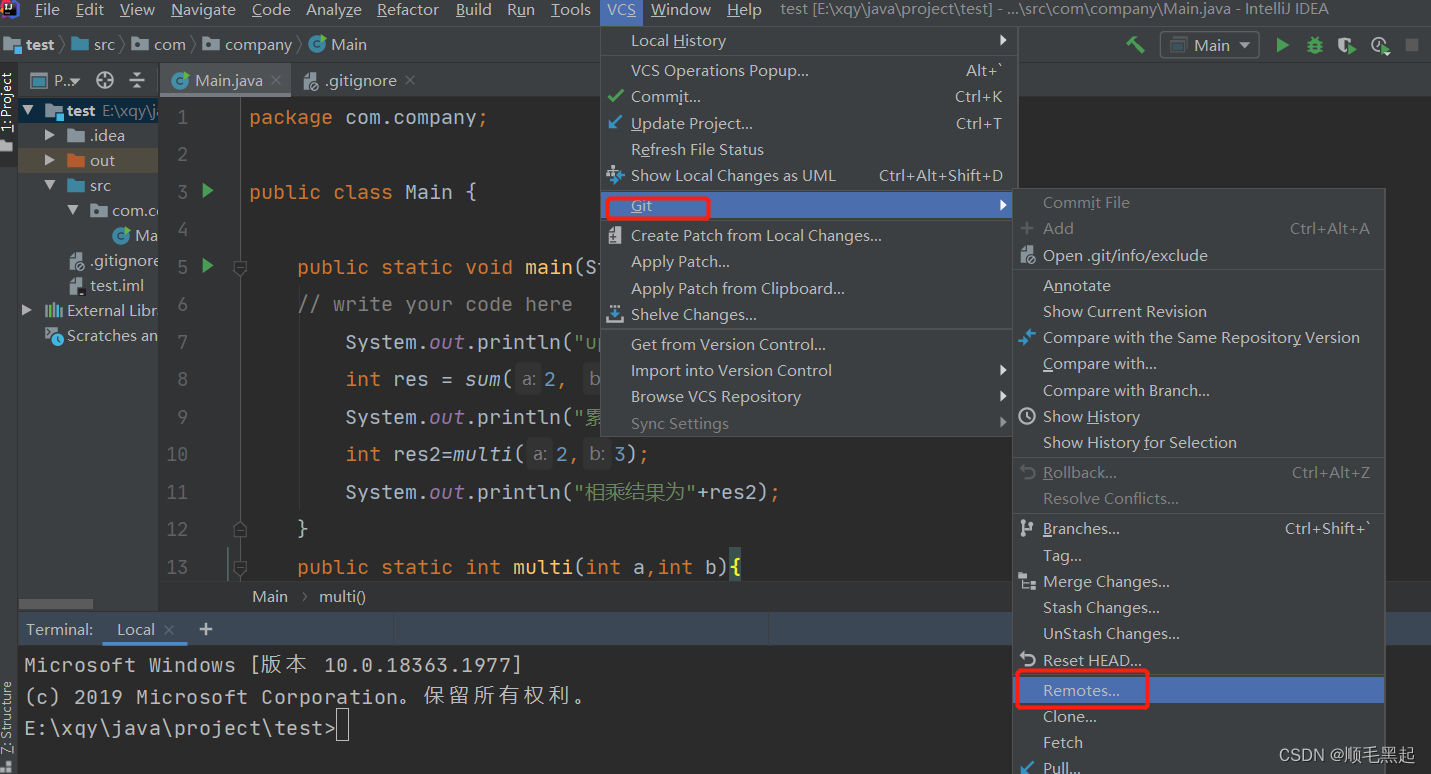Collapse the test project root node
This screenshot has height=774, width=1431.
tap(28, 111)
